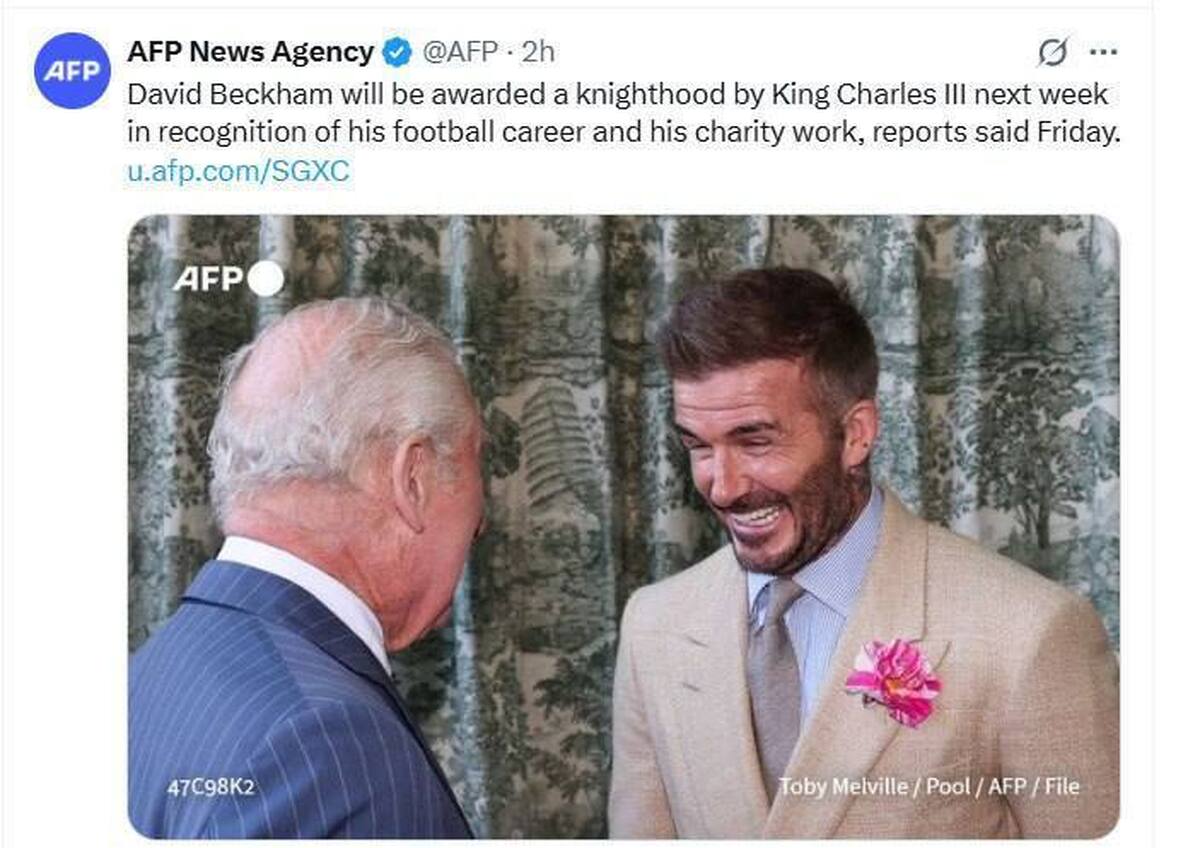Click the pink flower on the beige lapel
Screen dimensions: 1200x848
coord(893,680)
